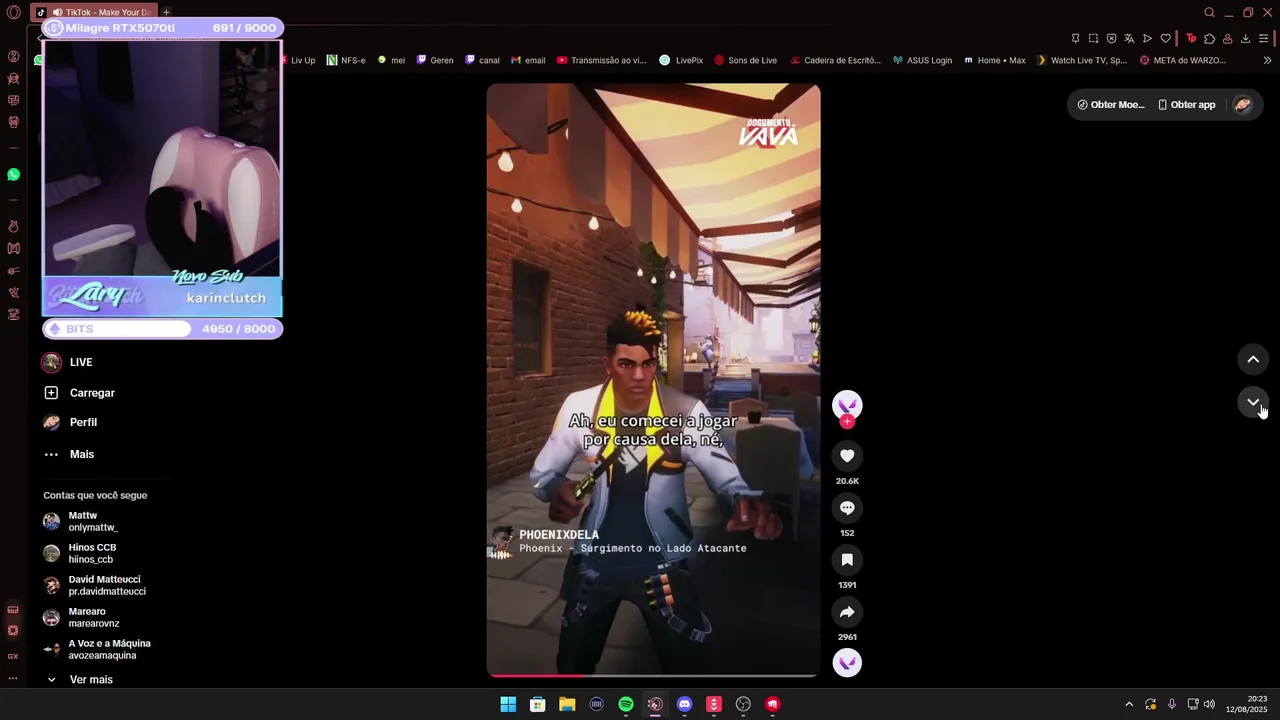Click the Obter app button
Viewport: 1280px width, 720px height.
1186,105
